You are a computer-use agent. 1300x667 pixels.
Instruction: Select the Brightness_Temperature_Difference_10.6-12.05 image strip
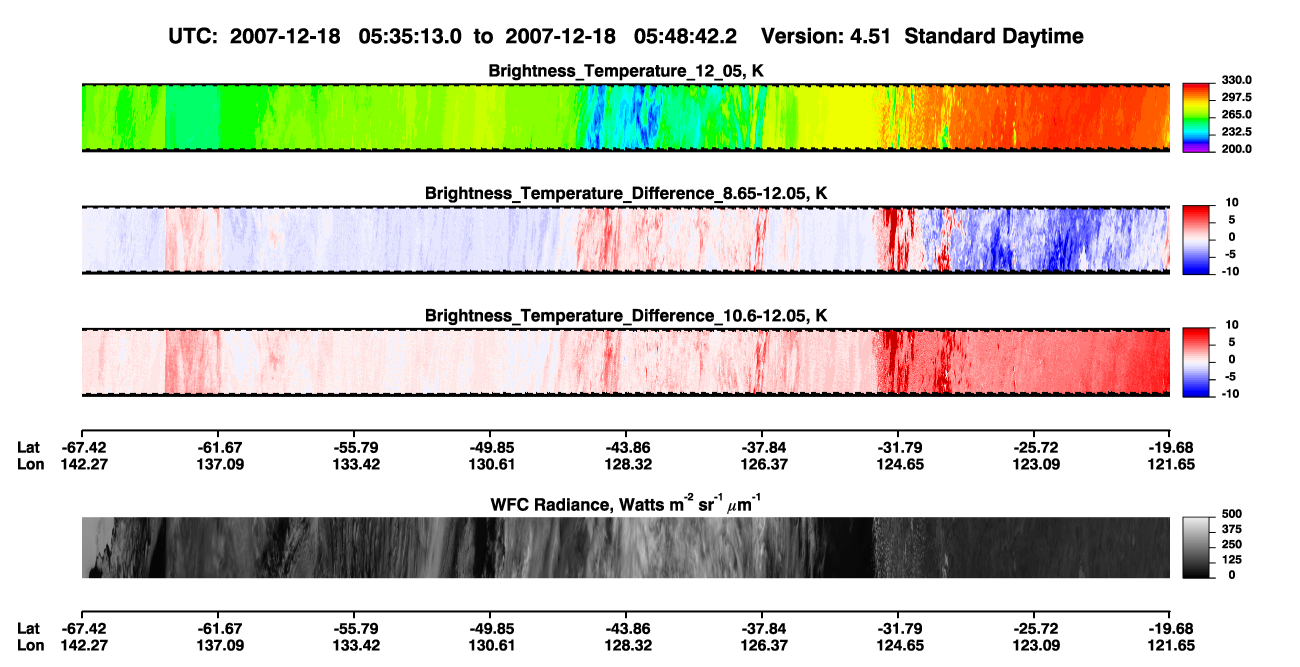625,361
